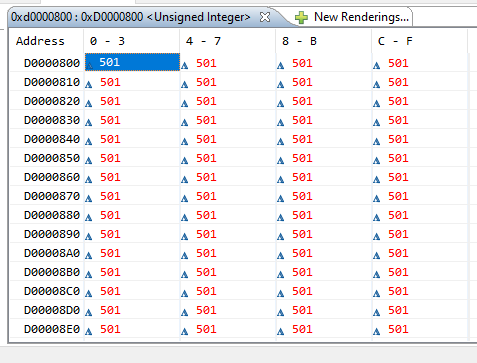Click changed-value triangle icon in D0000800 column 8-B
477x363 pixels.
tap(281, 66)
